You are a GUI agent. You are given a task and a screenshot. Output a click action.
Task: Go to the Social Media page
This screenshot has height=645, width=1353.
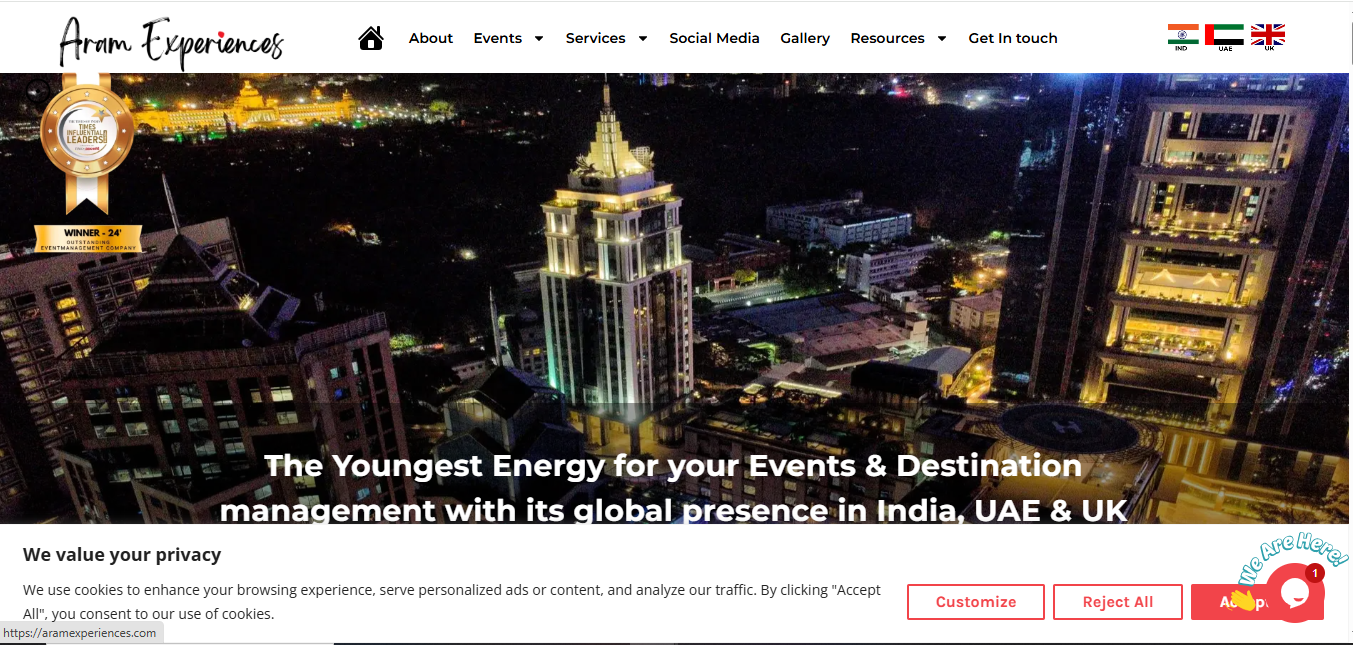pos(714,38)
